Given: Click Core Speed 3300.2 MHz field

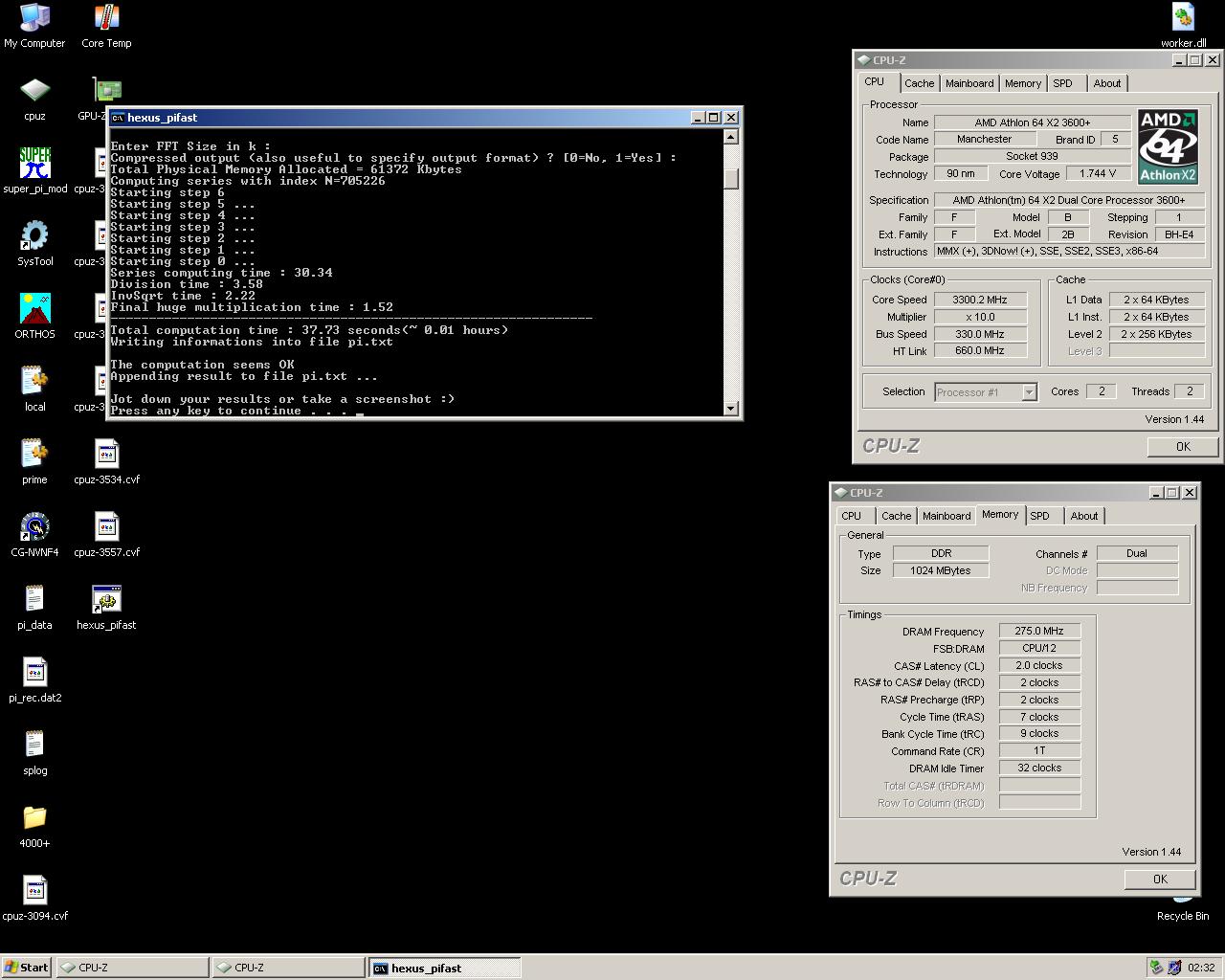Looking at the screenshot, I should [979, 300].
